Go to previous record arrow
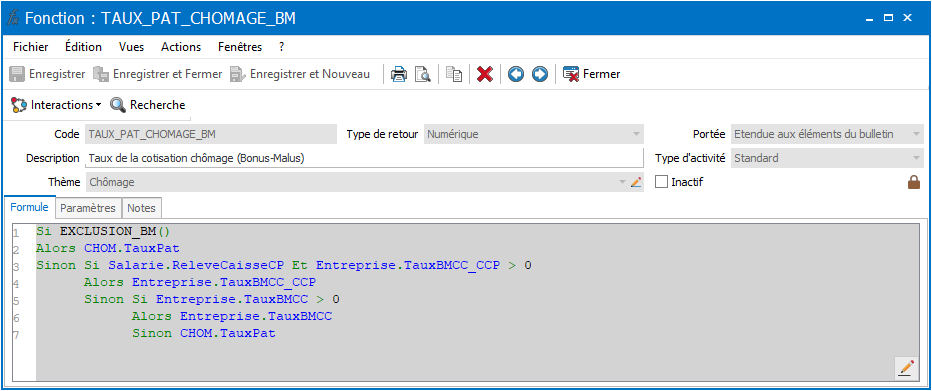 [x=516, y=74]
